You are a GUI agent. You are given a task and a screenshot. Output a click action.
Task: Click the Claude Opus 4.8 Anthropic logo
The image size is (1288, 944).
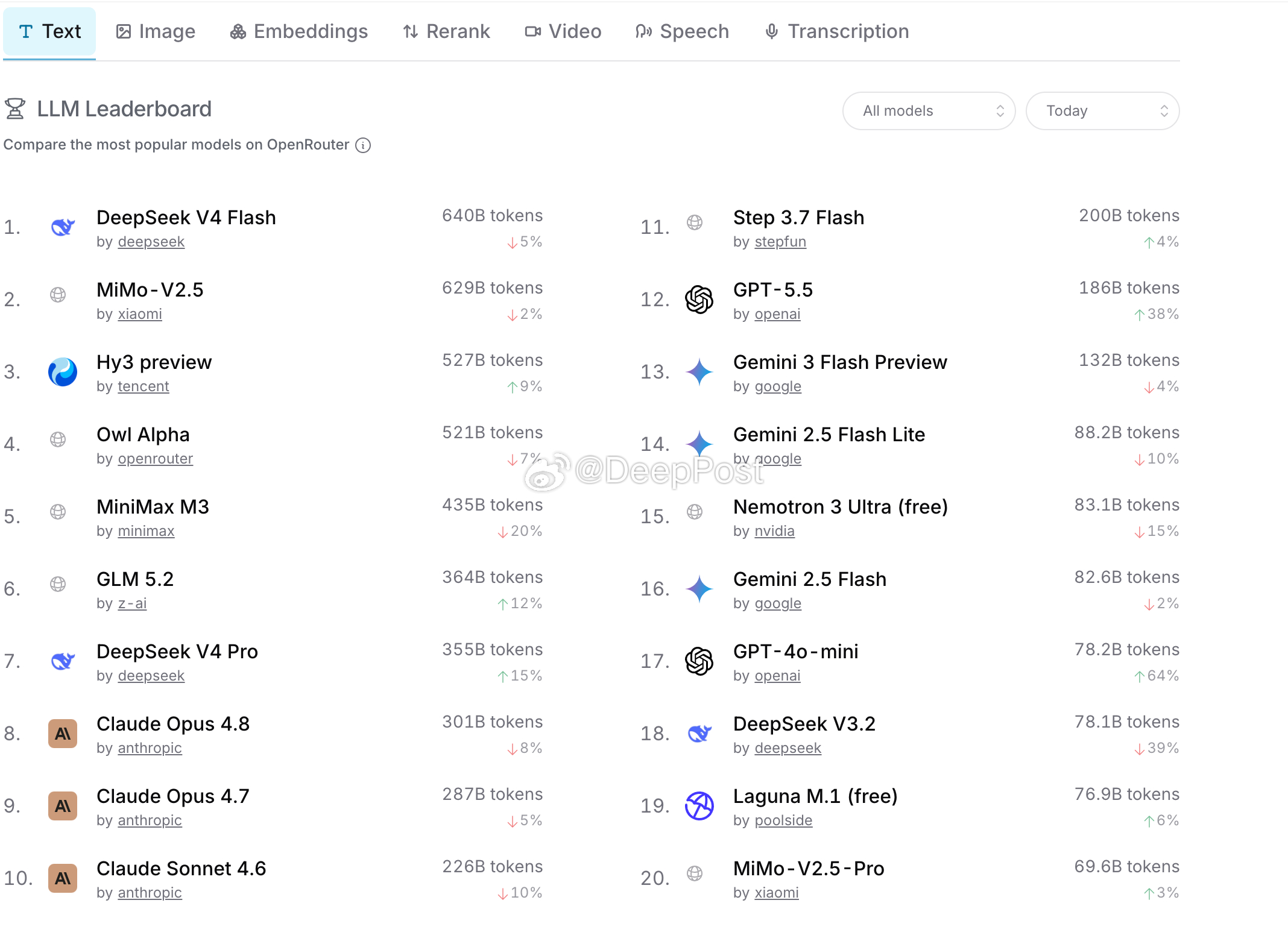point(63,734)
